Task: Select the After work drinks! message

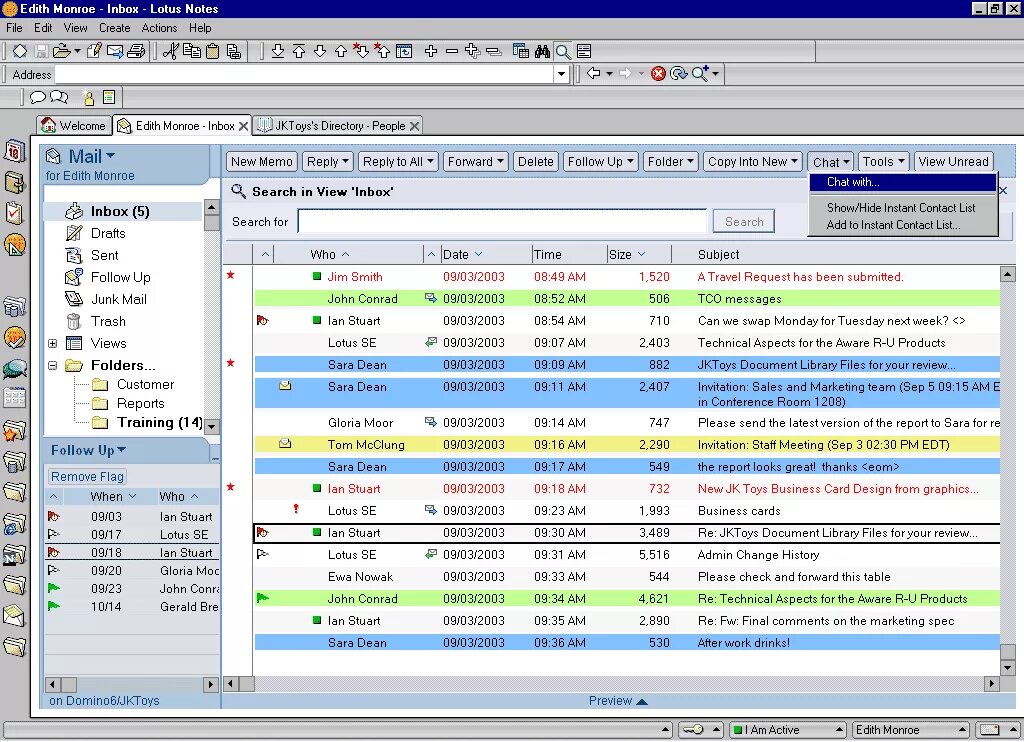Action: 627,643
